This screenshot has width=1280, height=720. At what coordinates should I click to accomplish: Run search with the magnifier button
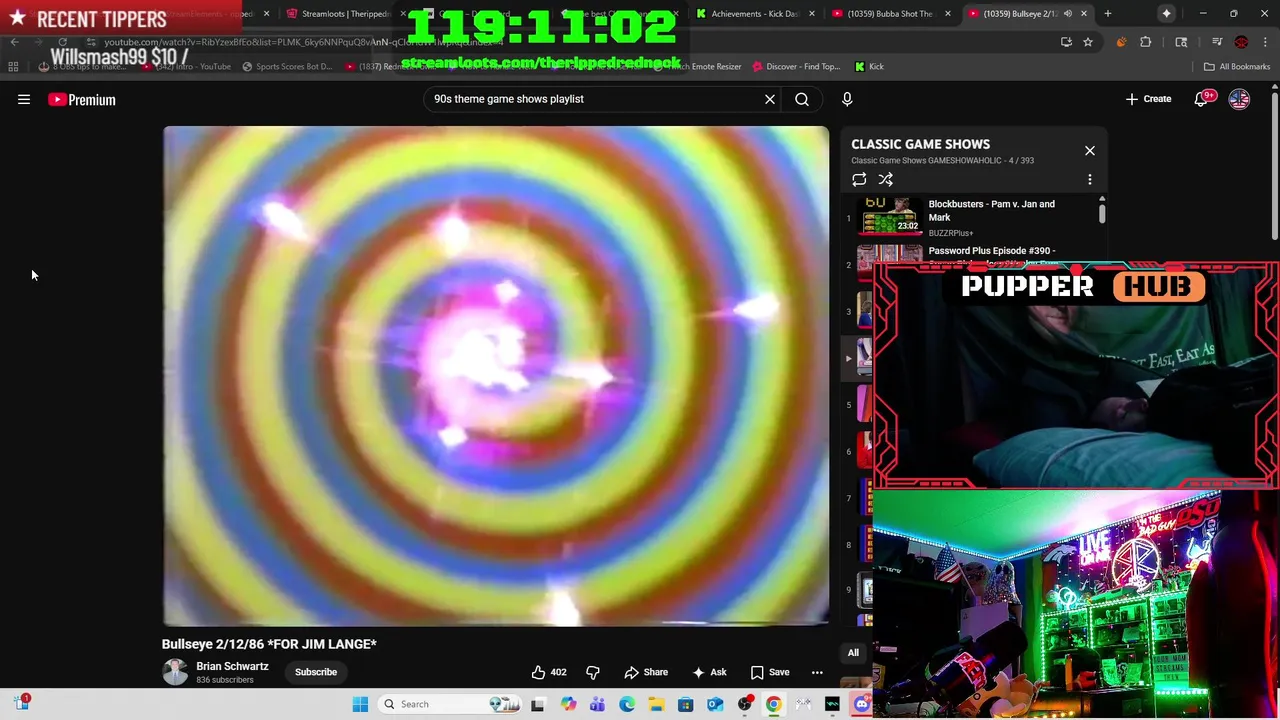[802, 99]
